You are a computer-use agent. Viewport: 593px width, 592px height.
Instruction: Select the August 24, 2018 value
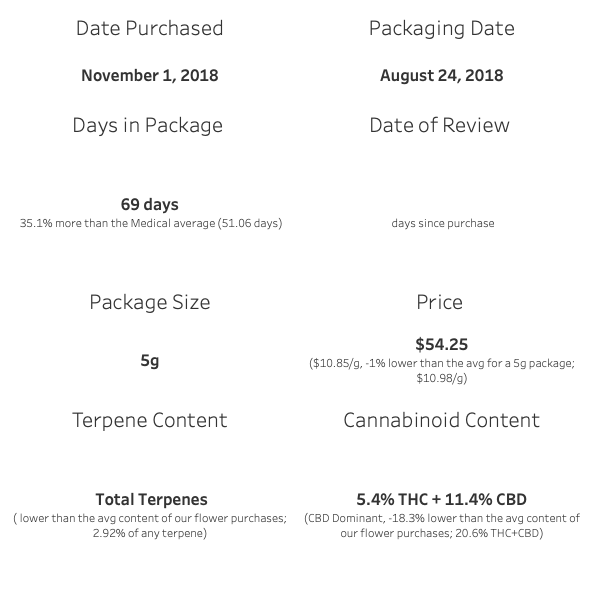[x=442, y=75]
